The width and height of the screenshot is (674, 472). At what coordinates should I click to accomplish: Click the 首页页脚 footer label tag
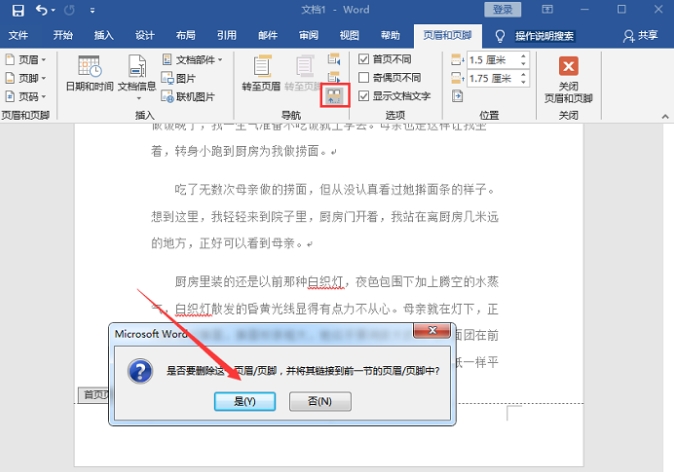[x=94, y=395]
